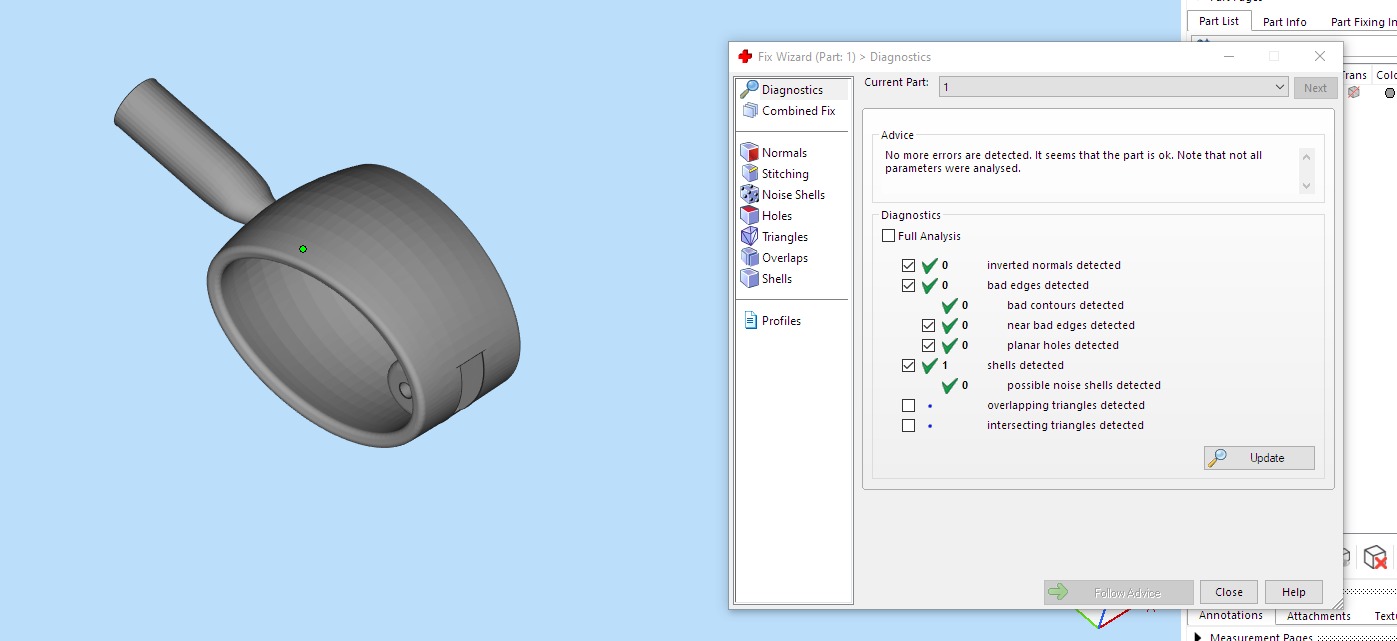1397x641 pixels.
Task: Open the Noise Shells page
Action: (x=782, y=195)
